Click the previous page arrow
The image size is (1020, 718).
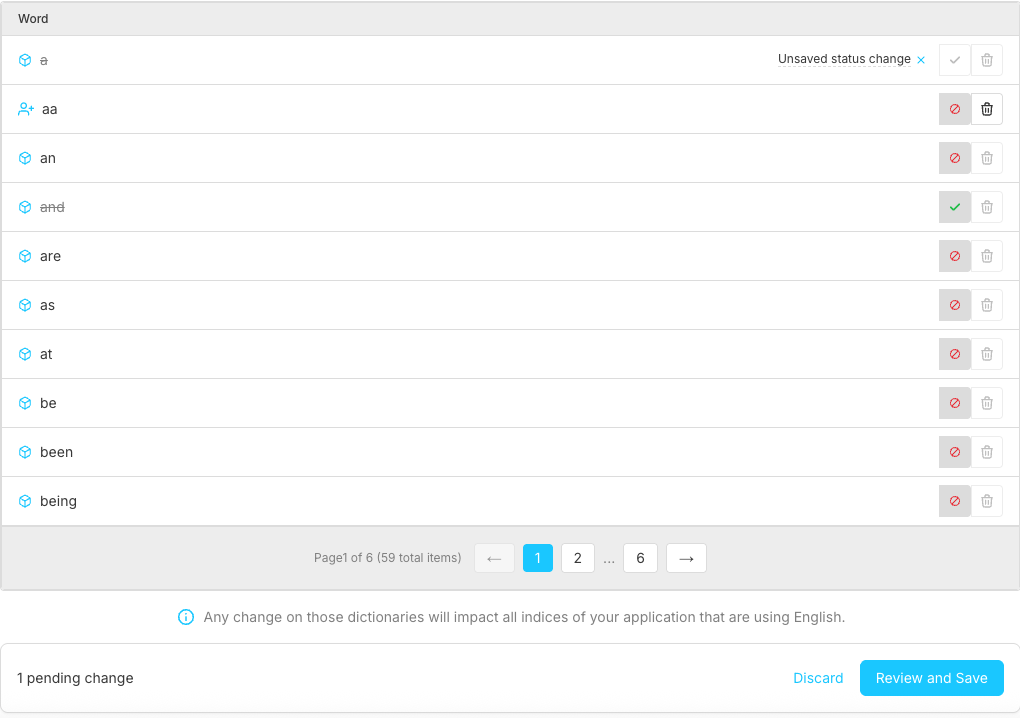tap(494, 558)
